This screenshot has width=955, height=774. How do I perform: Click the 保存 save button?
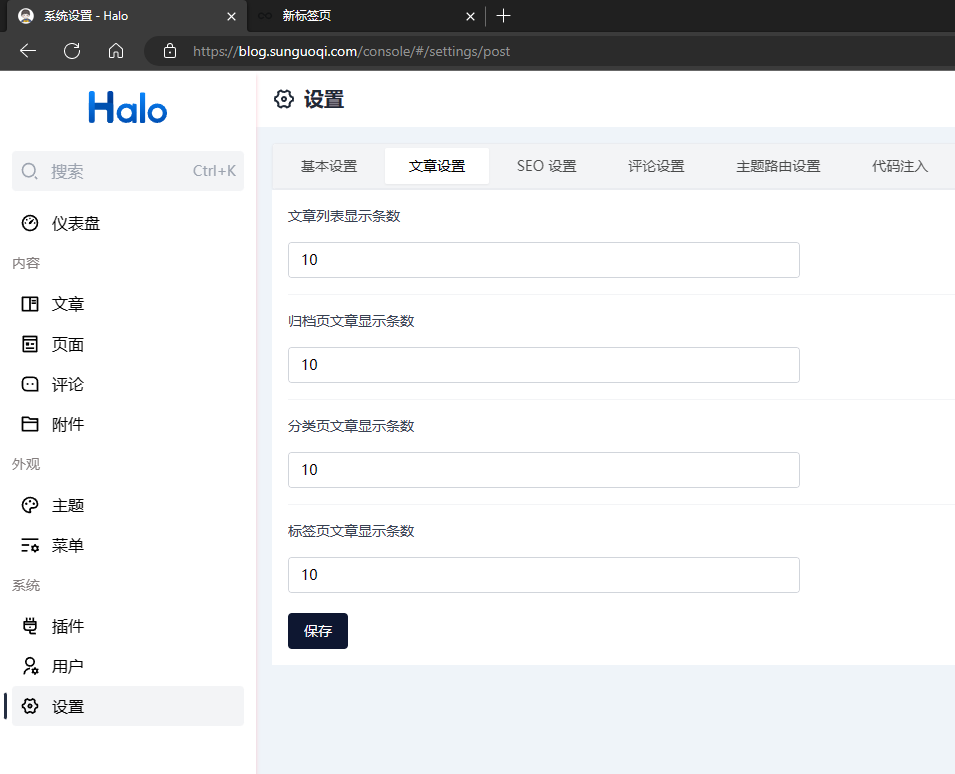[318, 631]
